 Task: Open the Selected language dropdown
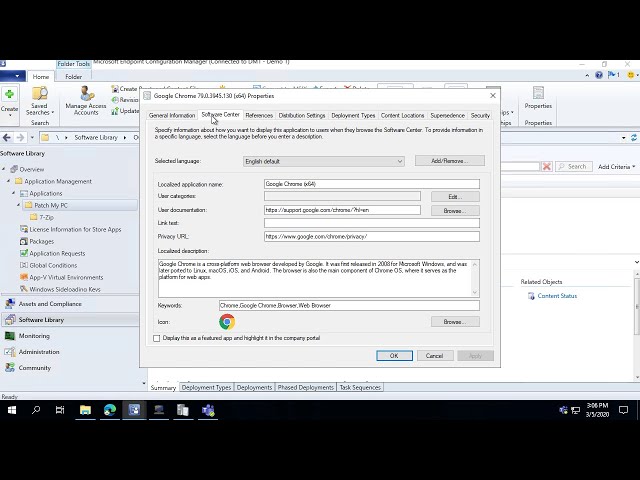[324, 161]
